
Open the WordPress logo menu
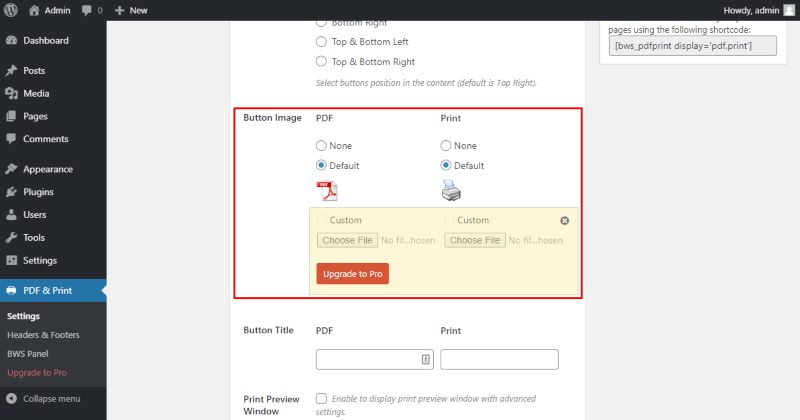click(11, 10)
